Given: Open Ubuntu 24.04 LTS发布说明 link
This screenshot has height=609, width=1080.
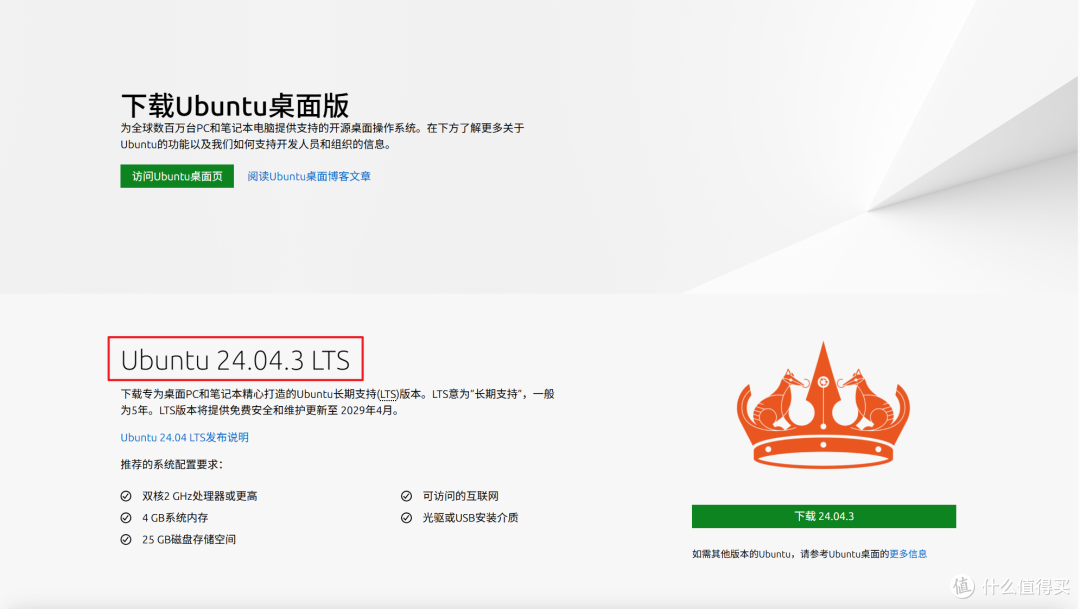Looking at the screenshot, I should [185, 437].
